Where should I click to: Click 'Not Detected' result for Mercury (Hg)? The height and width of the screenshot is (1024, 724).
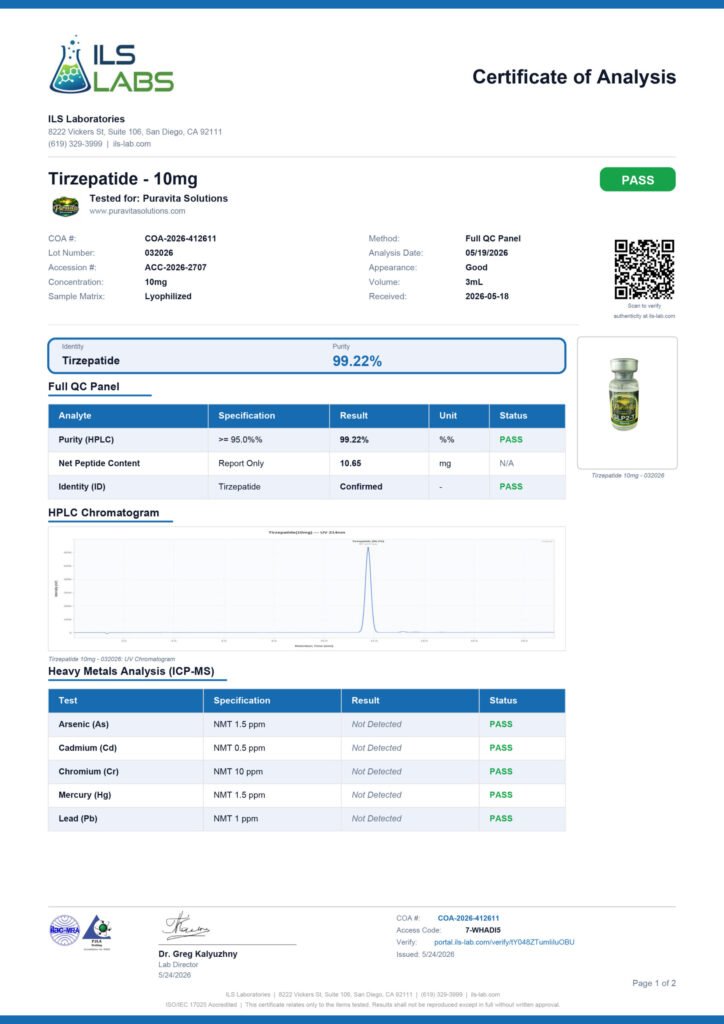376,795
